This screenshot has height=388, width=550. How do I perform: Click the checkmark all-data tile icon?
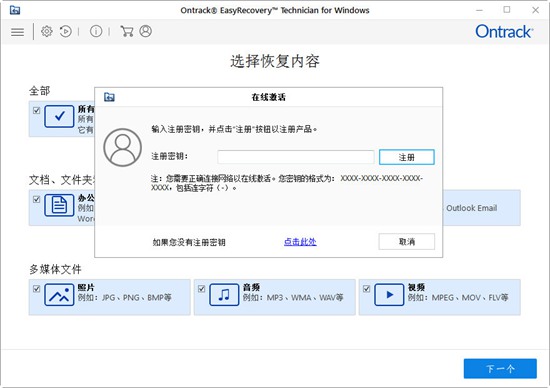[59, 116]
